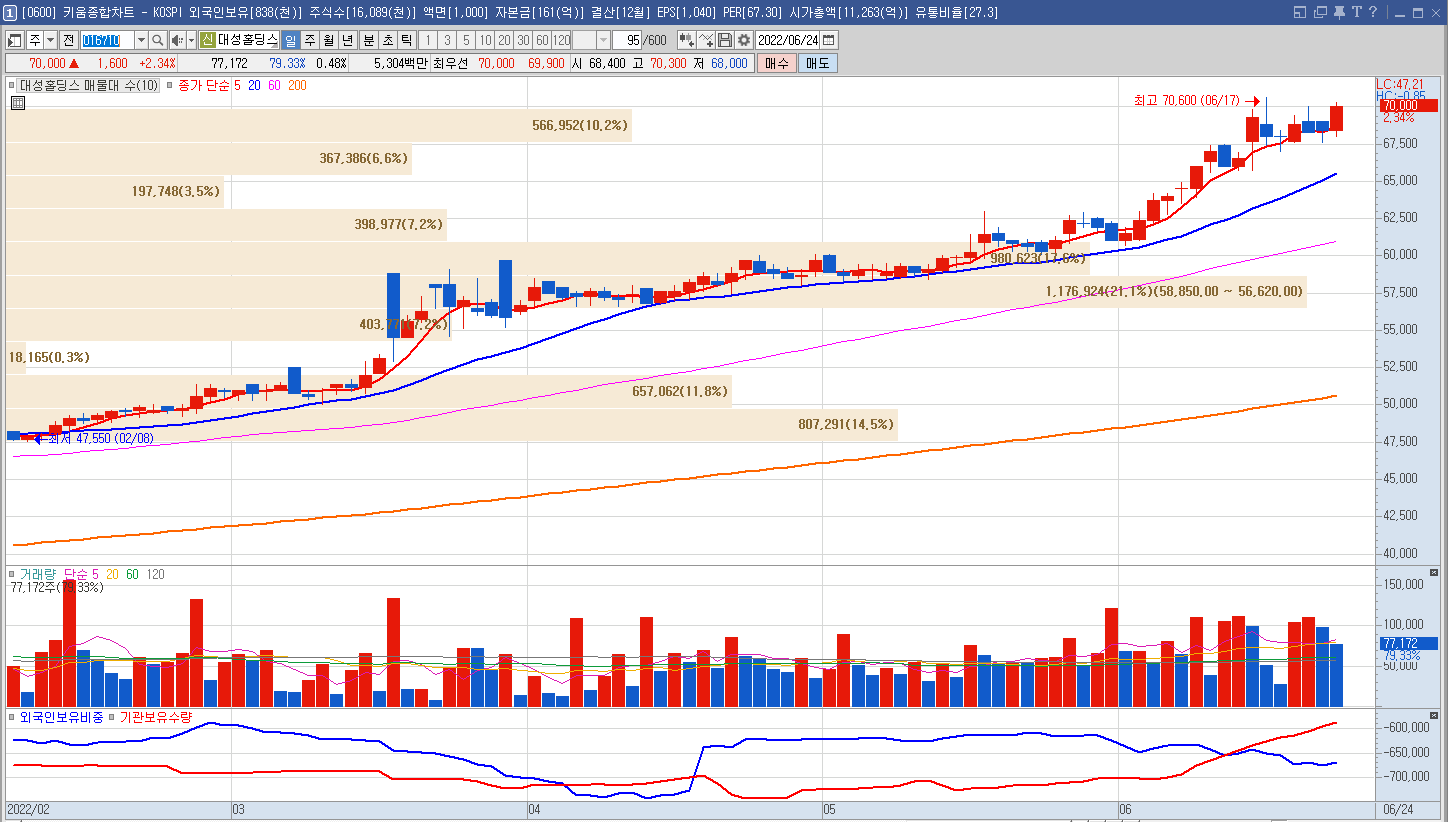Toggle the left sidebar panel icon
Screen dimensions: 1448x822
pos(15,40)
